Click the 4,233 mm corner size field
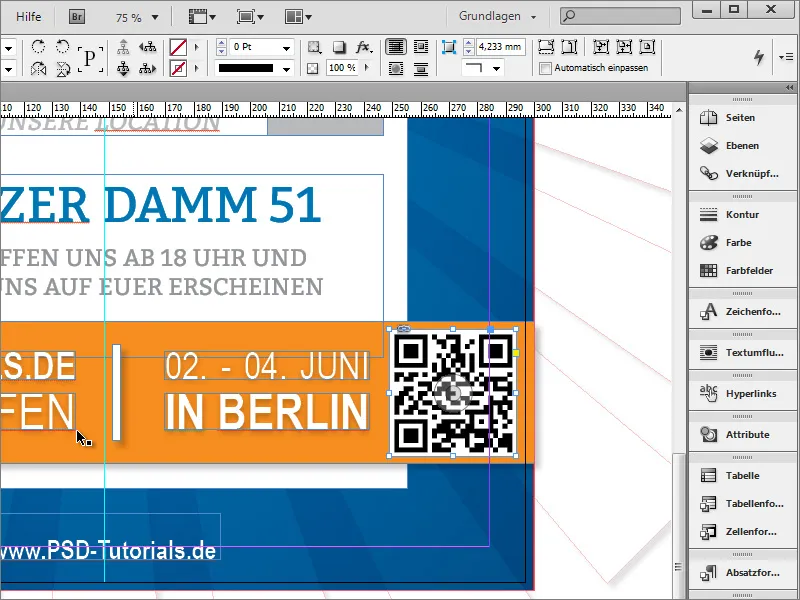Screen dimensions: 800x600 click(500, 47)
